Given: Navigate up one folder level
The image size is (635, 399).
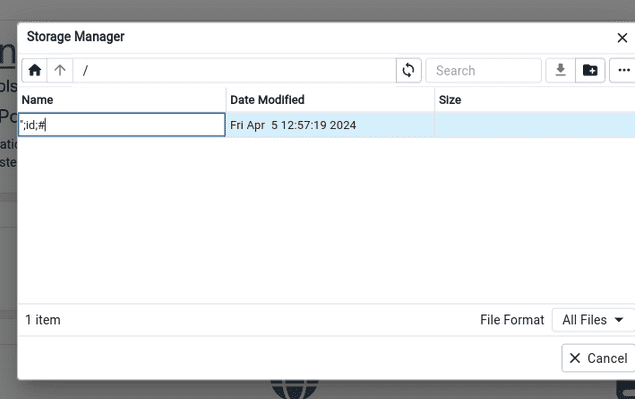Looking at the screenshot, I should coord(60,70).
